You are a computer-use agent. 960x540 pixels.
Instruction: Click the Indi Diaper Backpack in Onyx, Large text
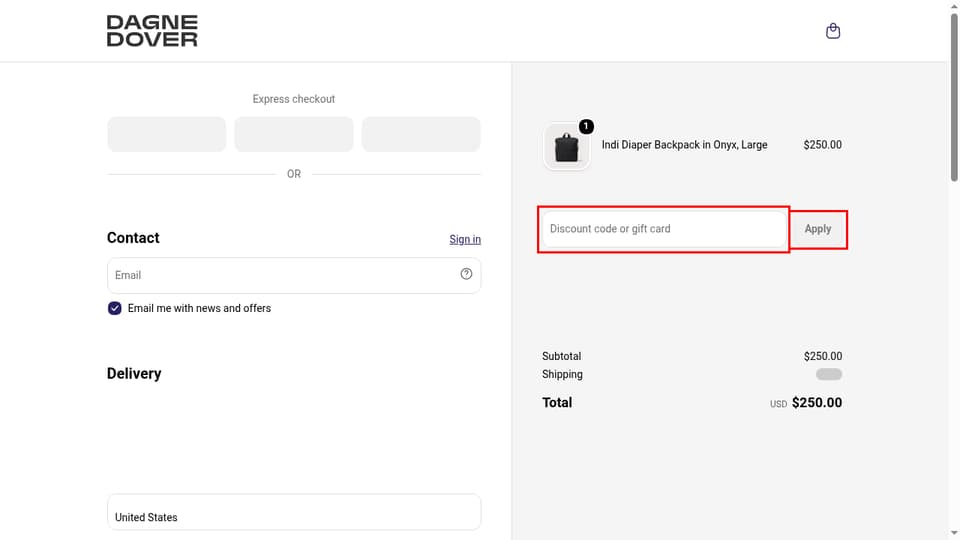[x=684, y=145]
